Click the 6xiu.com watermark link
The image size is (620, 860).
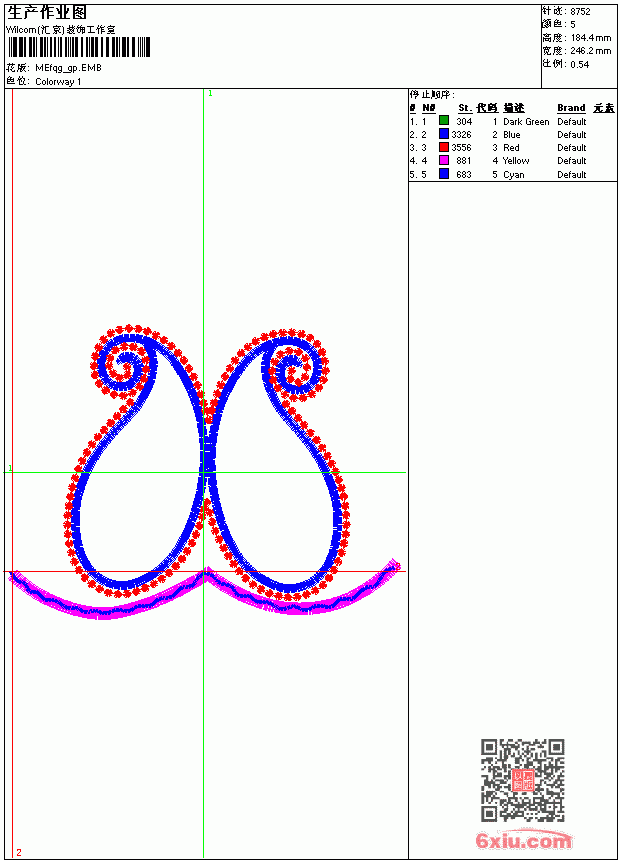coord(524,841)
